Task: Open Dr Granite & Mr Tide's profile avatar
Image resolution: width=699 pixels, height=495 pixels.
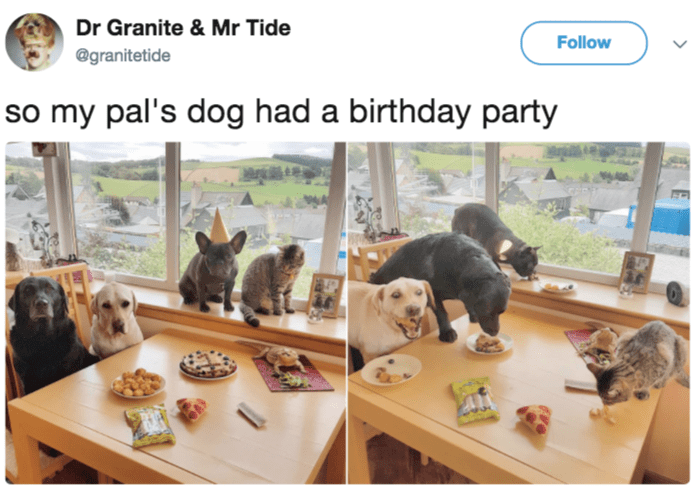Action: click(x=34, y=42)
